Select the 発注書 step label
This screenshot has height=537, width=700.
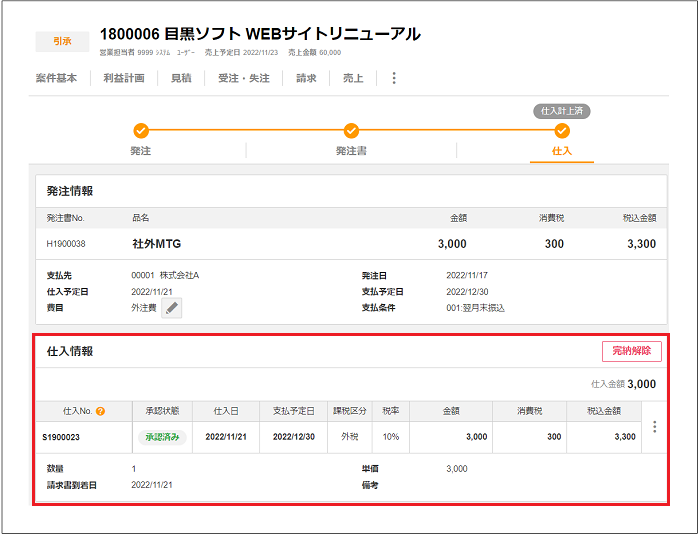tap(351, 151)
